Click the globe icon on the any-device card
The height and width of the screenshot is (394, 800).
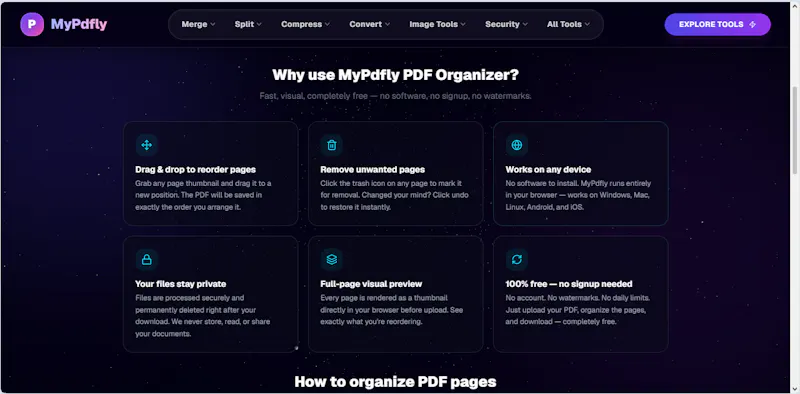click(517, 145)
